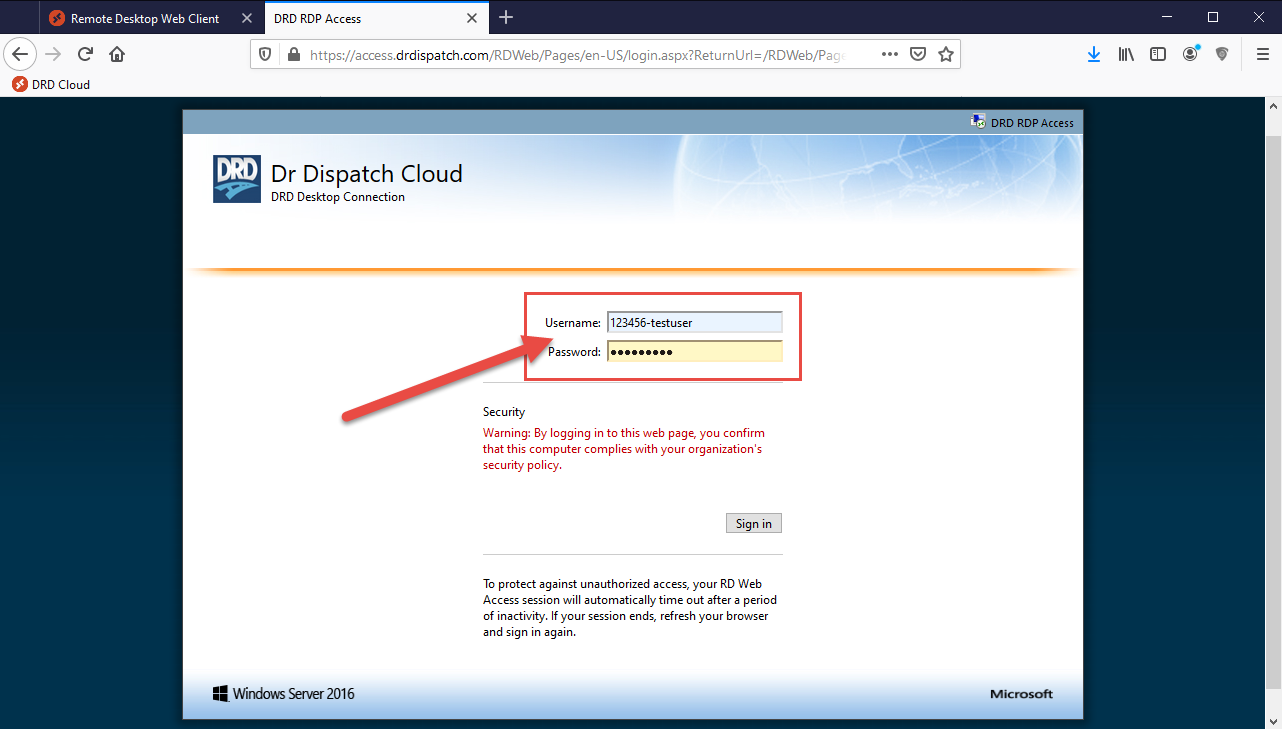Screen dimensions: 1282x729
Task: Open the Firefox hamburger menu
Action: pos(1262,54)
